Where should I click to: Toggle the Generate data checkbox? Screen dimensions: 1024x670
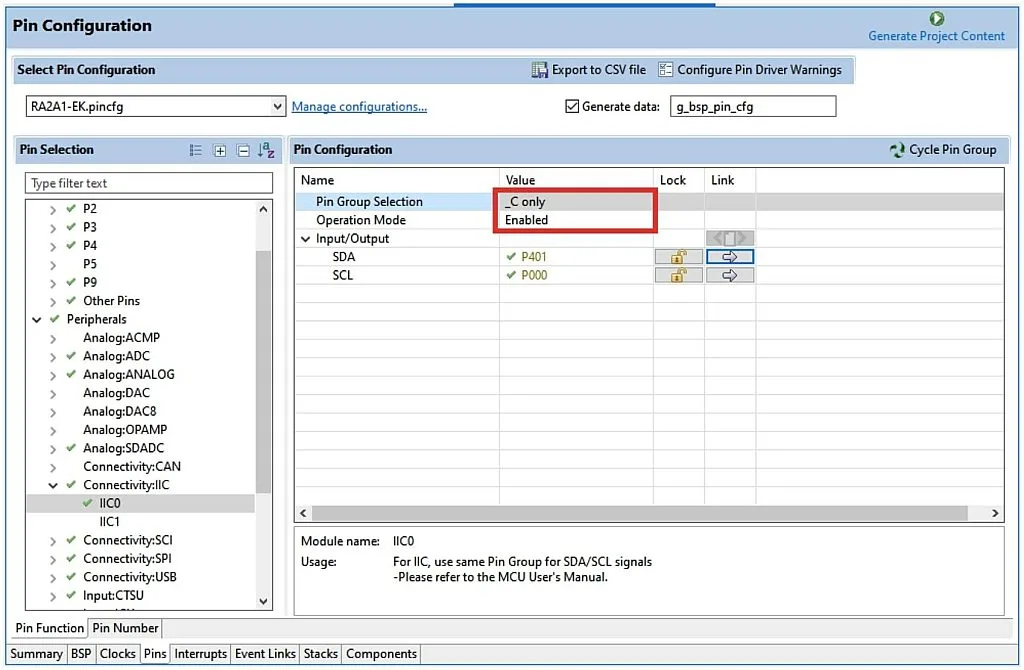coord(572,107)
